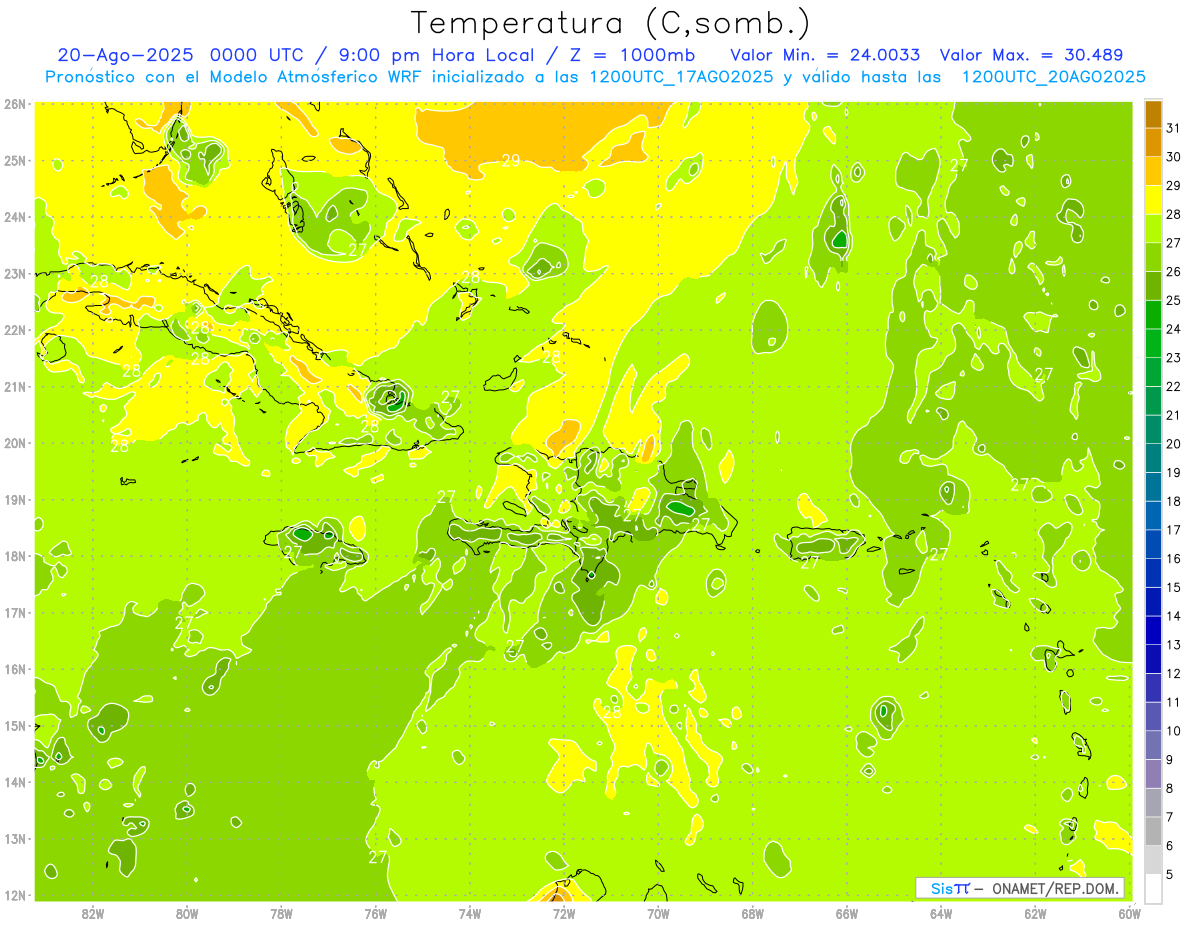Image resolution: width=1200 pixels, height=927 pixels.
Task: Click the "21N" latitude axis label
Action: (x=15, y=386)
